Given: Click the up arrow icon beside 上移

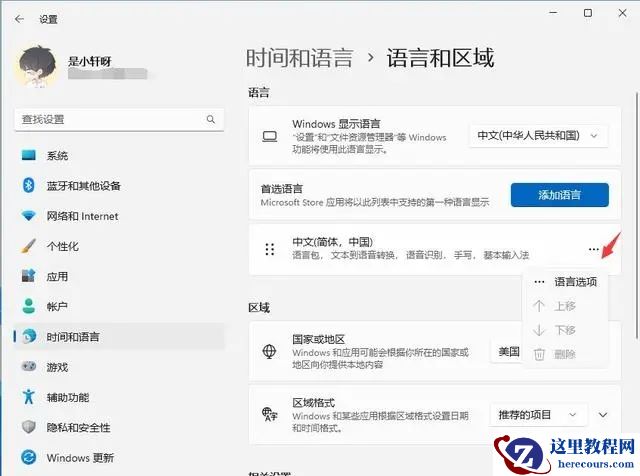Looking at the screenshot, I should 539,306.
